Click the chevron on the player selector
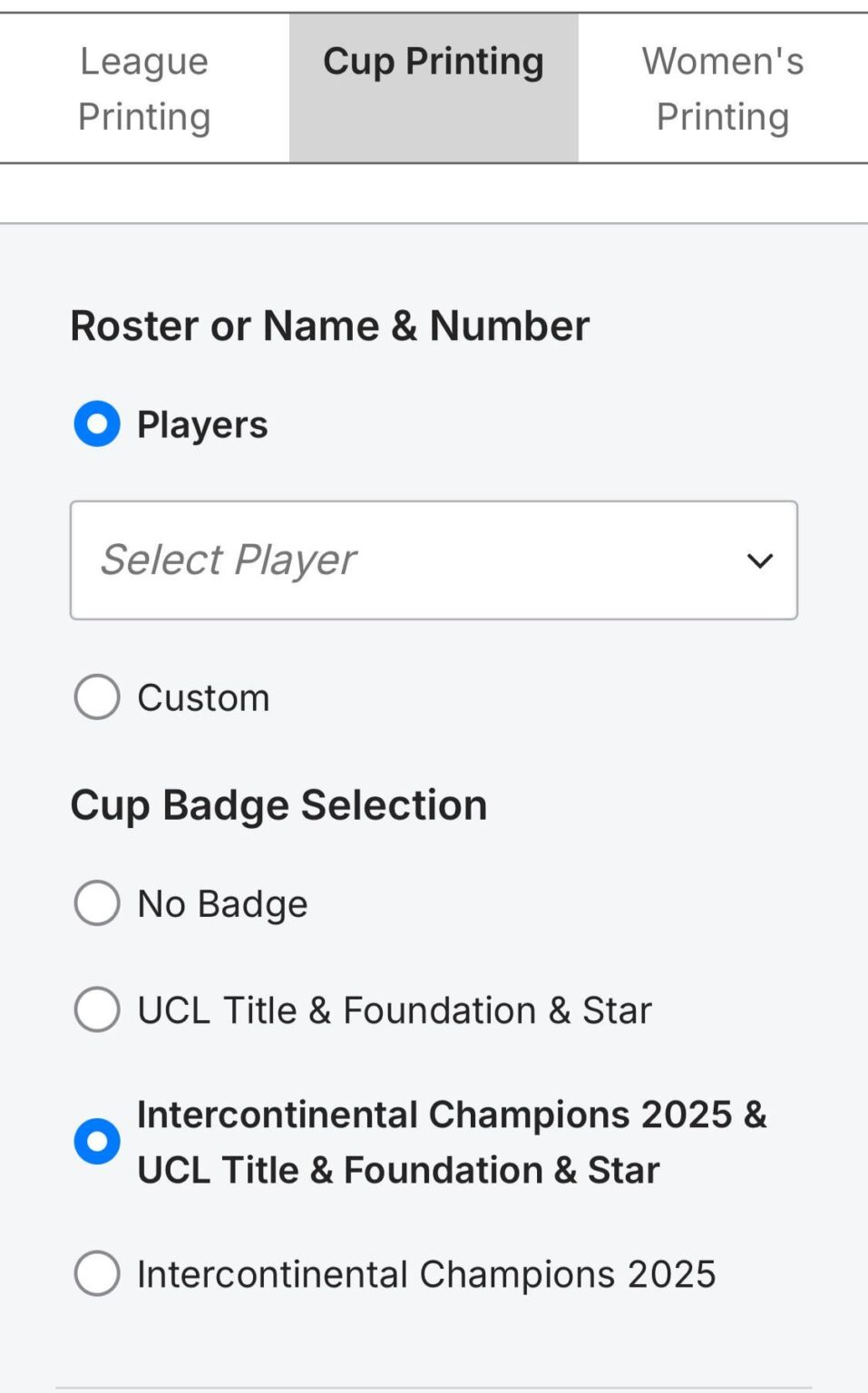Viewport: 868px width, 1393px height. coord(760,560)
